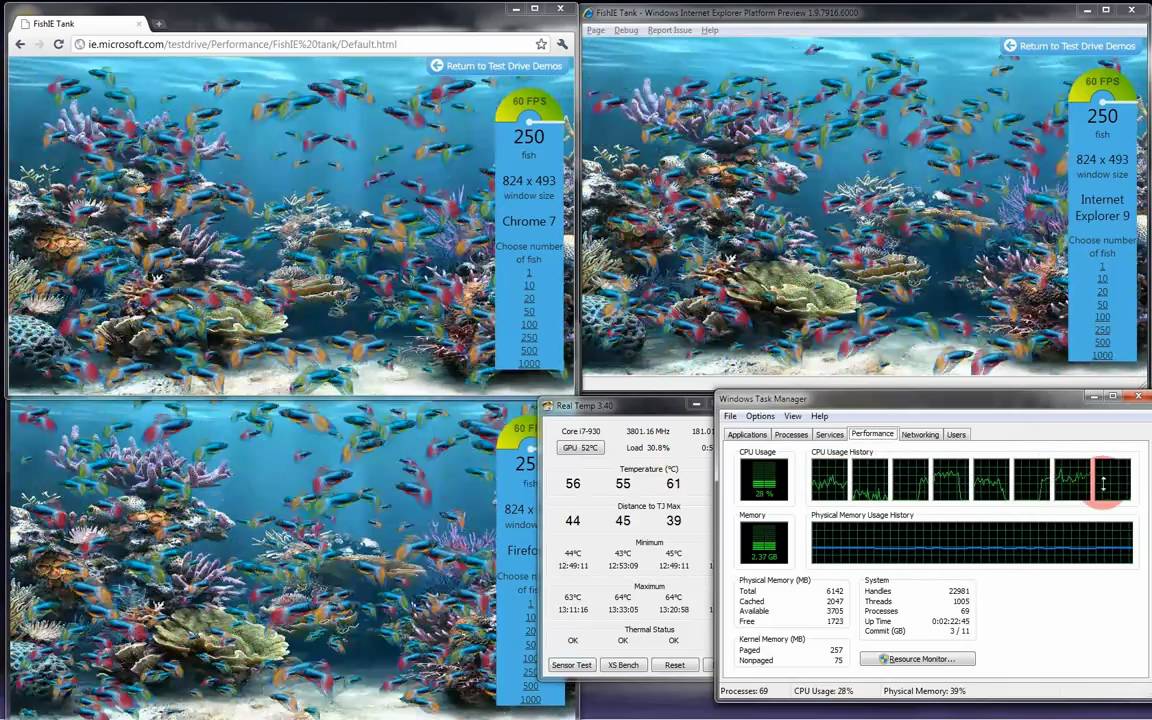Click the Chrome address bar URL
This screenshot has height=720, width=1152.
pos(242,44)
